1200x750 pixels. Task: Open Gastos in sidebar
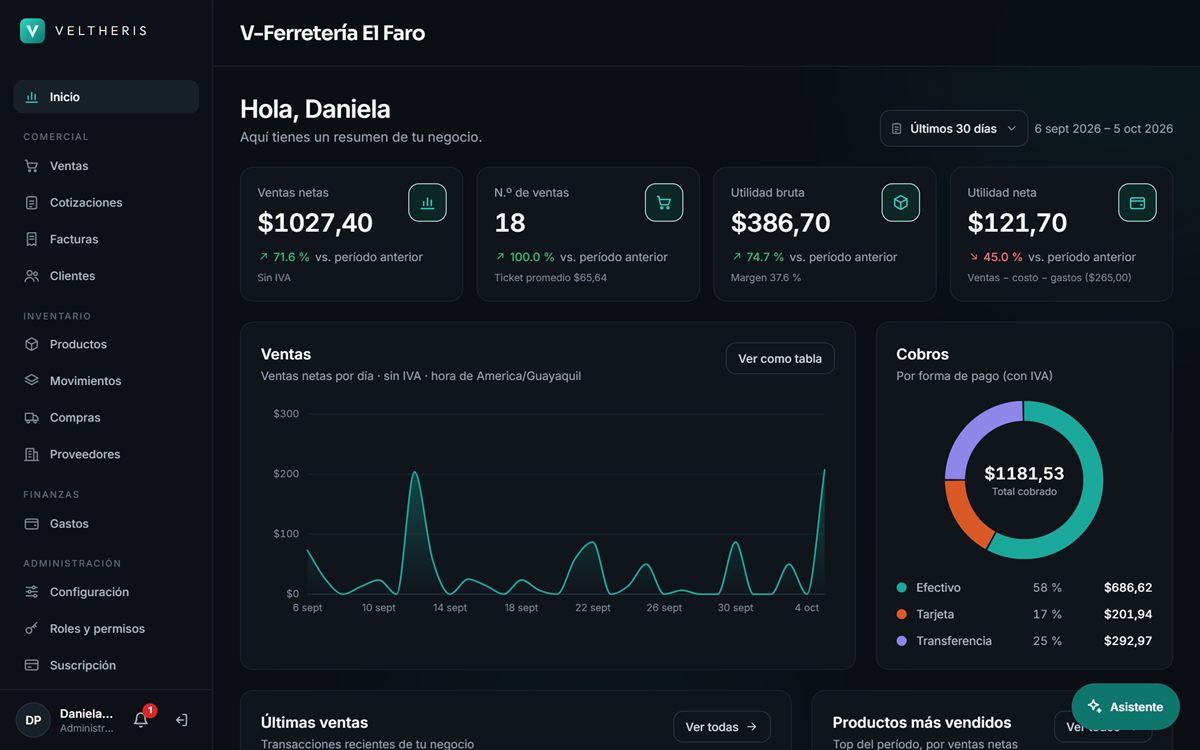click(106, 524)
